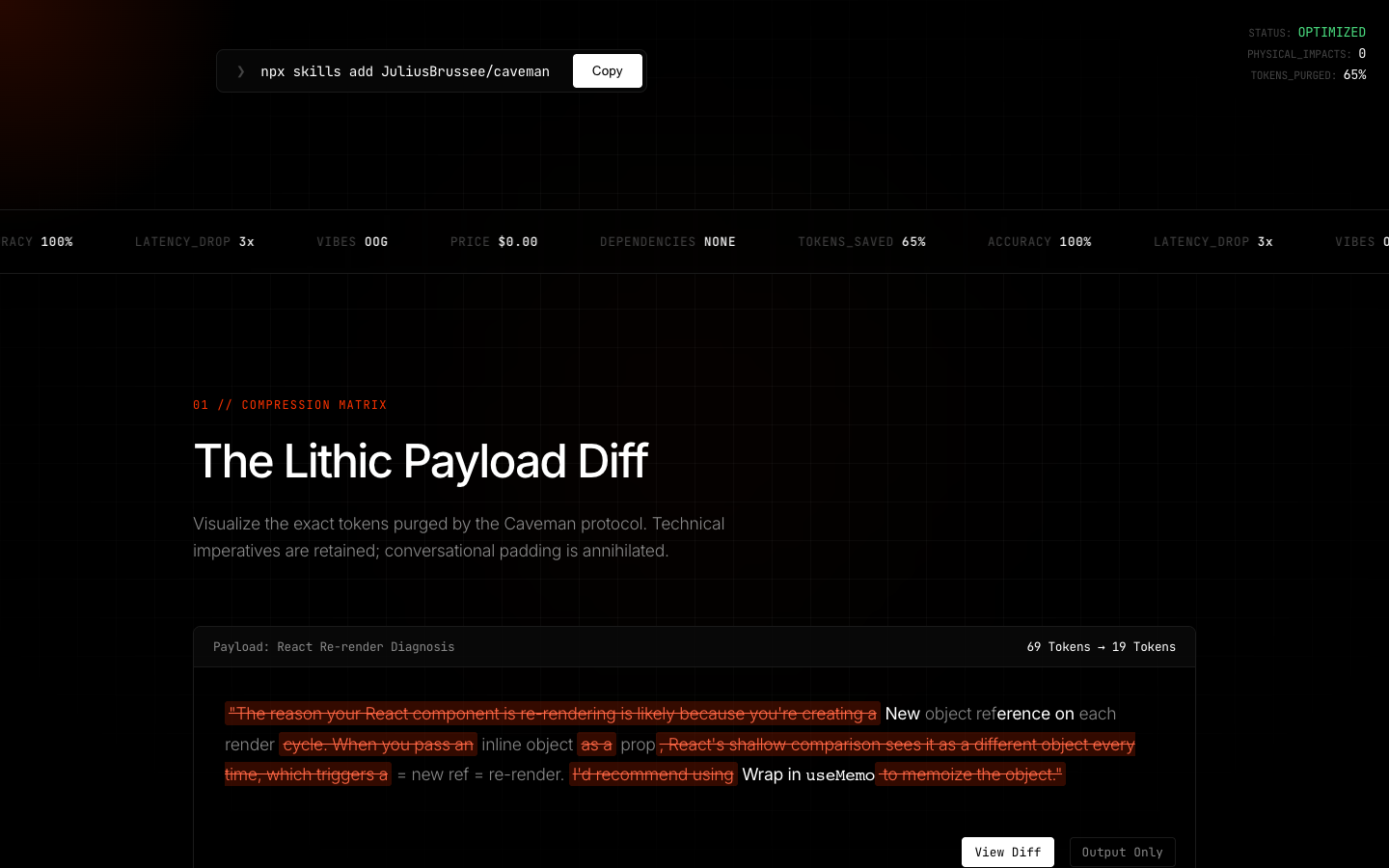1389x868 pixels.
Task: Click DEPENDENCIES NONE ticker item
Action: 667,242
